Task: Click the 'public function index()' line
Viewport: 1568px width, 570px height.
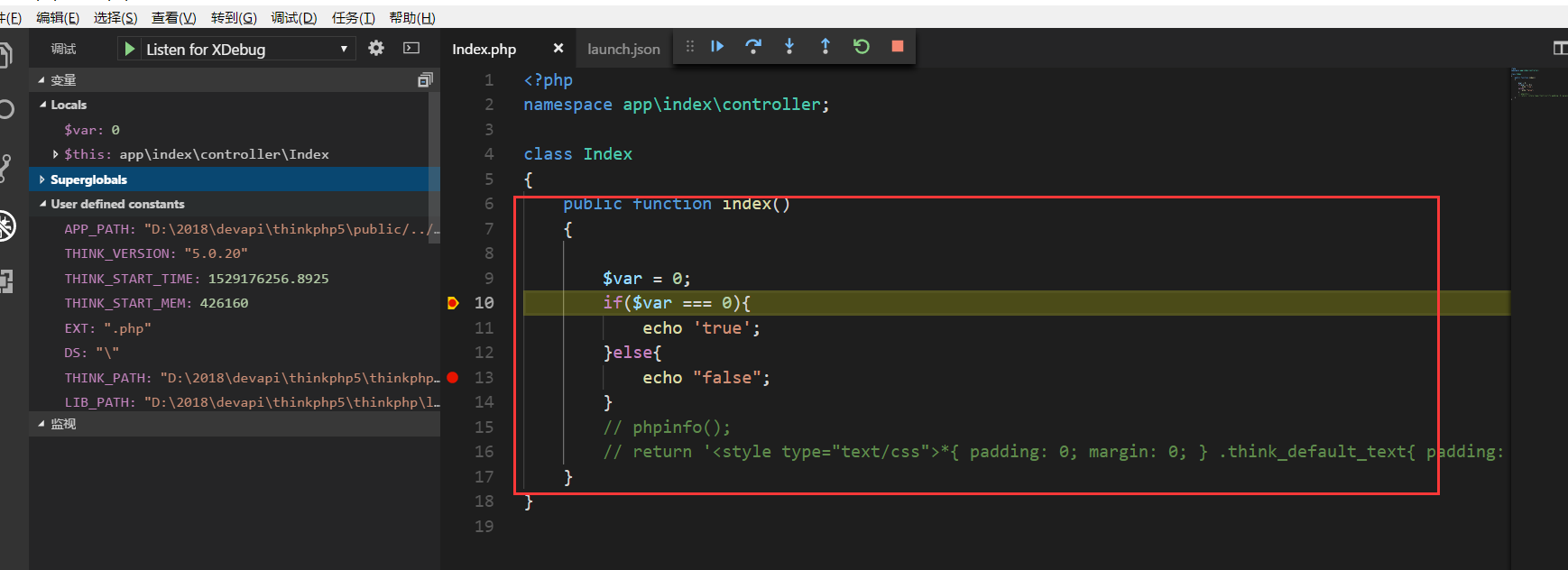Action: pos(677,204)
